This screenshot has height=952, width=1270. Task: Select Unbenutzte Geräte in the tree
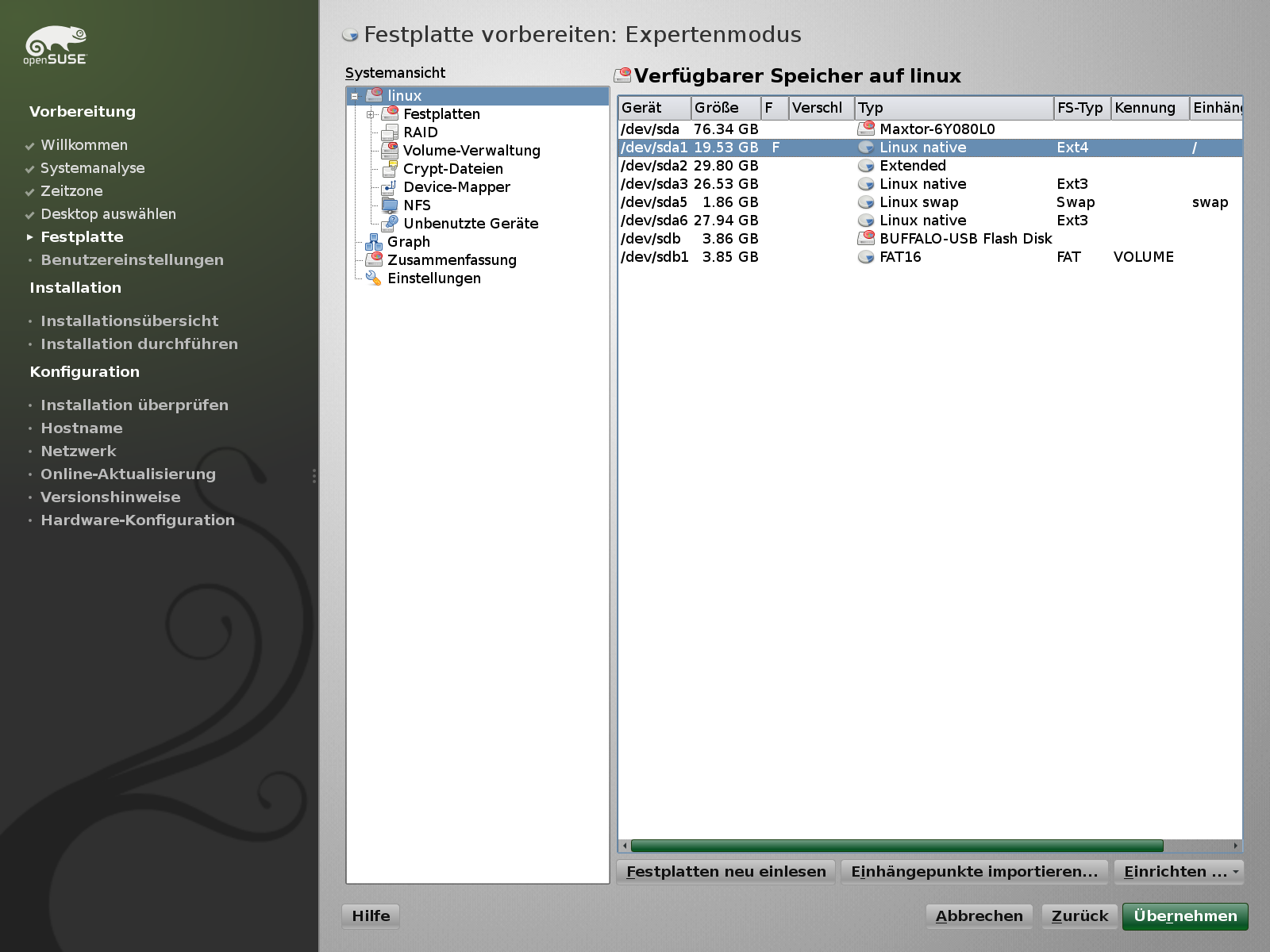click(x=471, y=223)
